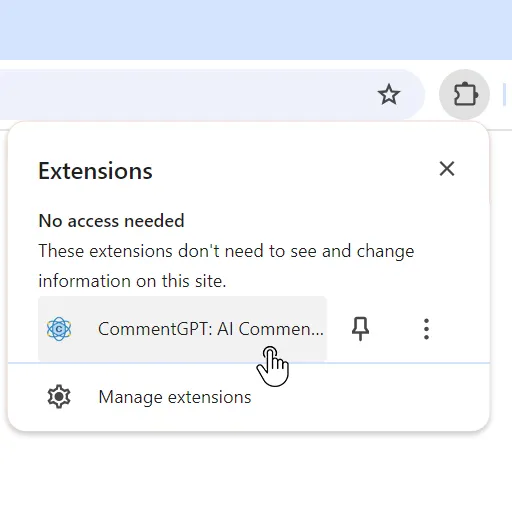Click the Manage extensions gear icon
The height and width of the screenshot is (512, 512).
pos(59,397)
